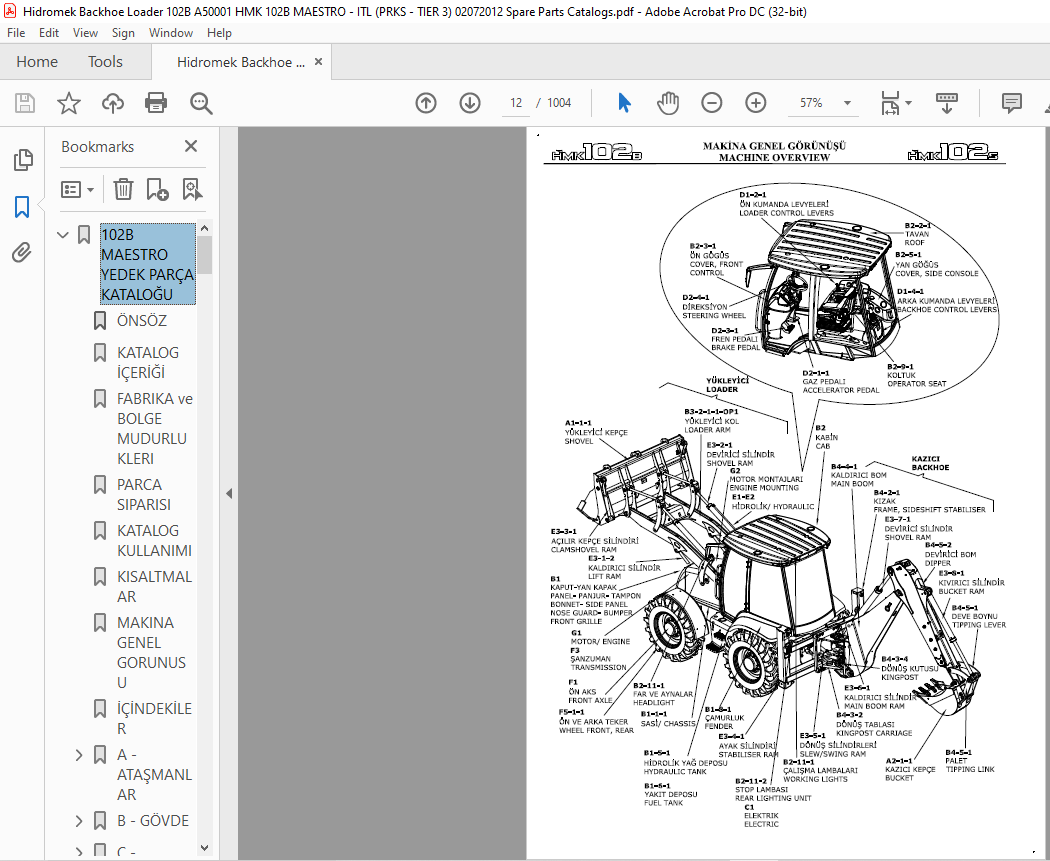Select the Hidromek Backhoe document tab

click(240, 62)
